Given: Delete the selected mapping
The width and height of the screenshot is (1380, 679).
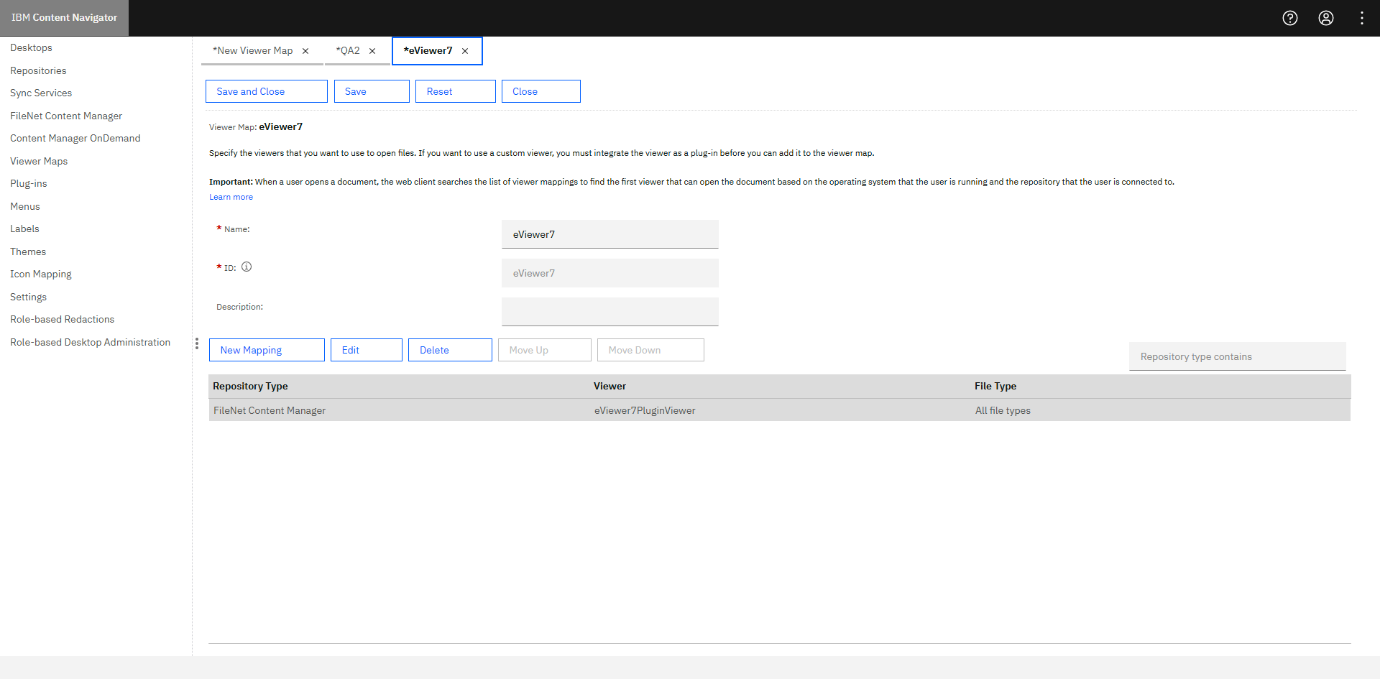Looking at the screenshot, I should tap(449, 350).
